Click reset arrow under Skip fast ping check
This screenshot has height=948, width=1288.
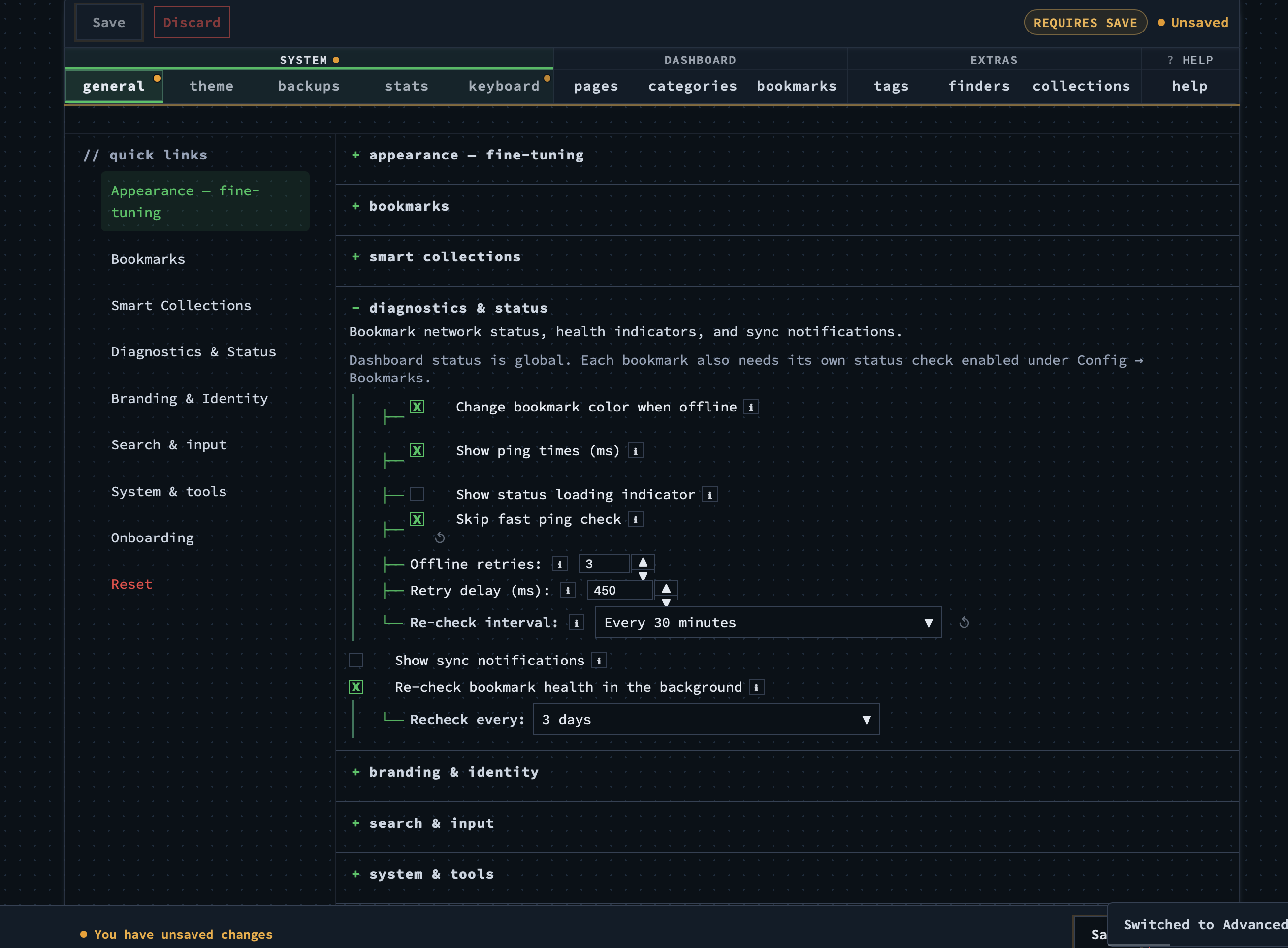click(440, 537)
